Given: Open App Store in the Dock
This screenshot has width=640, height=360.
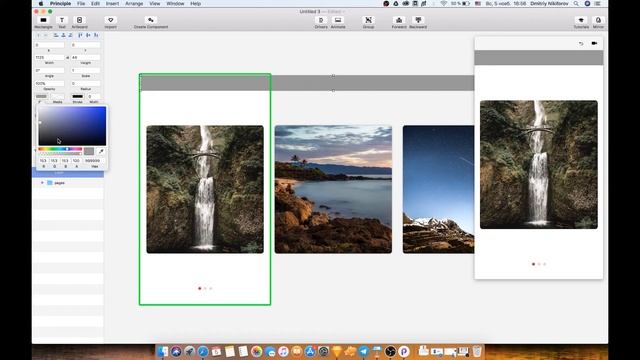Looking at the screenshot, I should 310,351.
